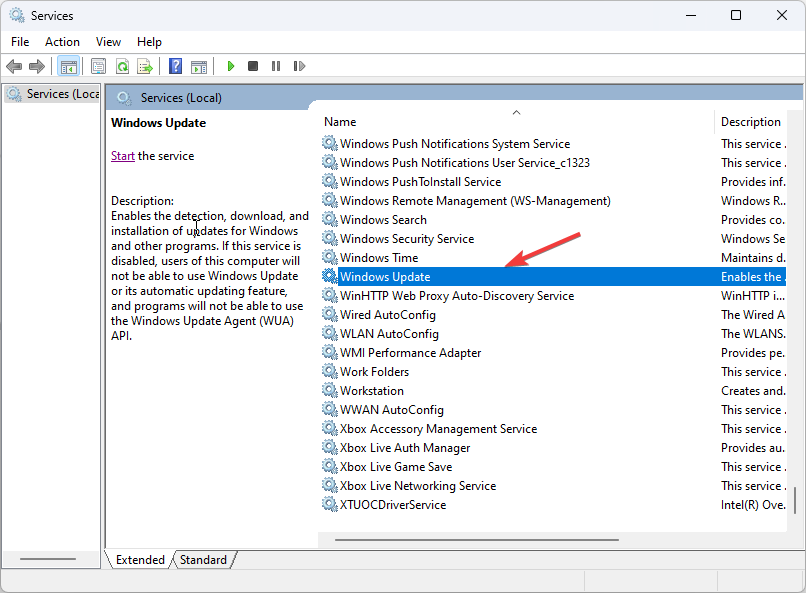
Task: Click the services list horizontal scrollbar
Action: click(x=477, y=540)
